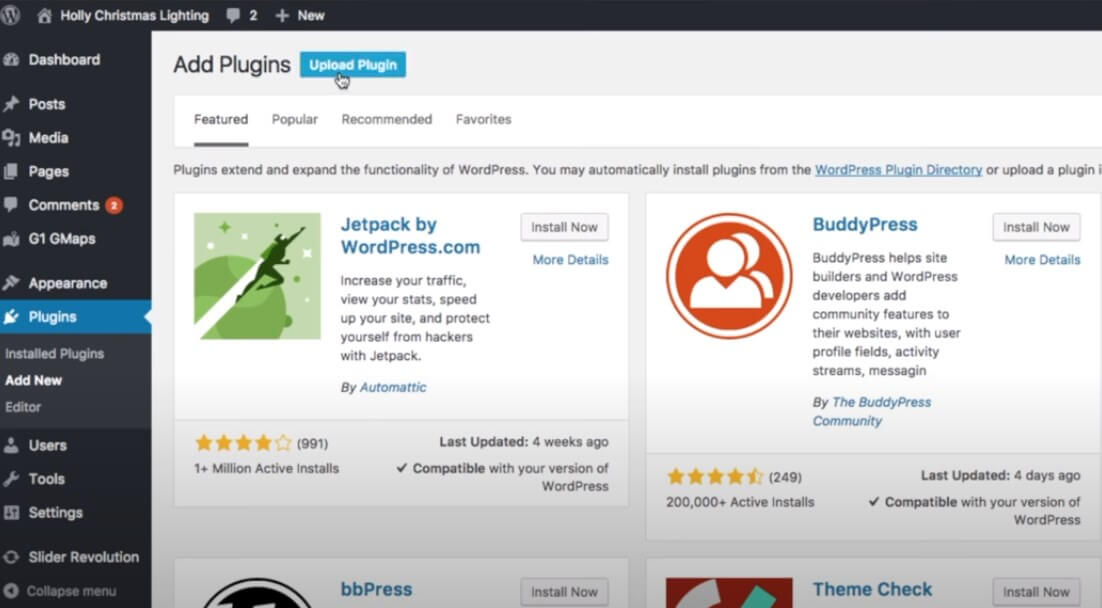The height and width of the screenshot is (608, 1102).
Task: Click the Collapse menu arrow icon
Action: tap(11, 591)
